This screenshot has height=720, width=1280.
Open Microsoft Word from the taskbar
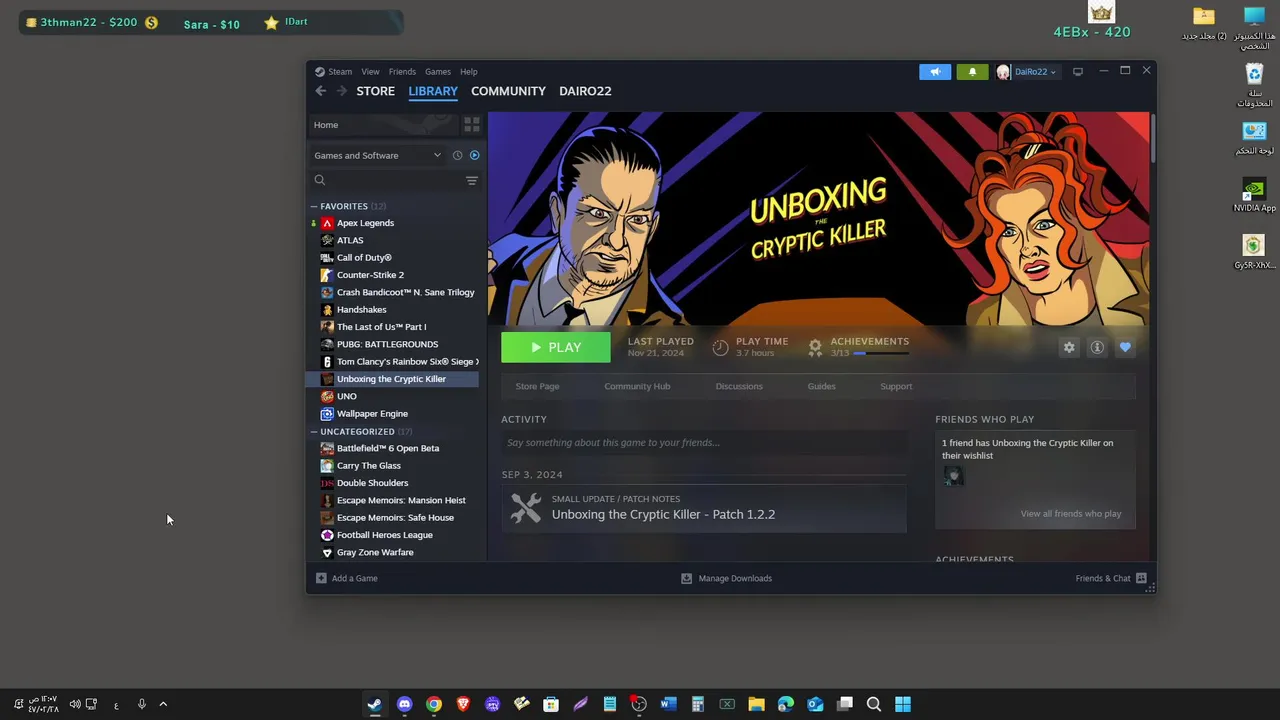[x=668, y=704]
